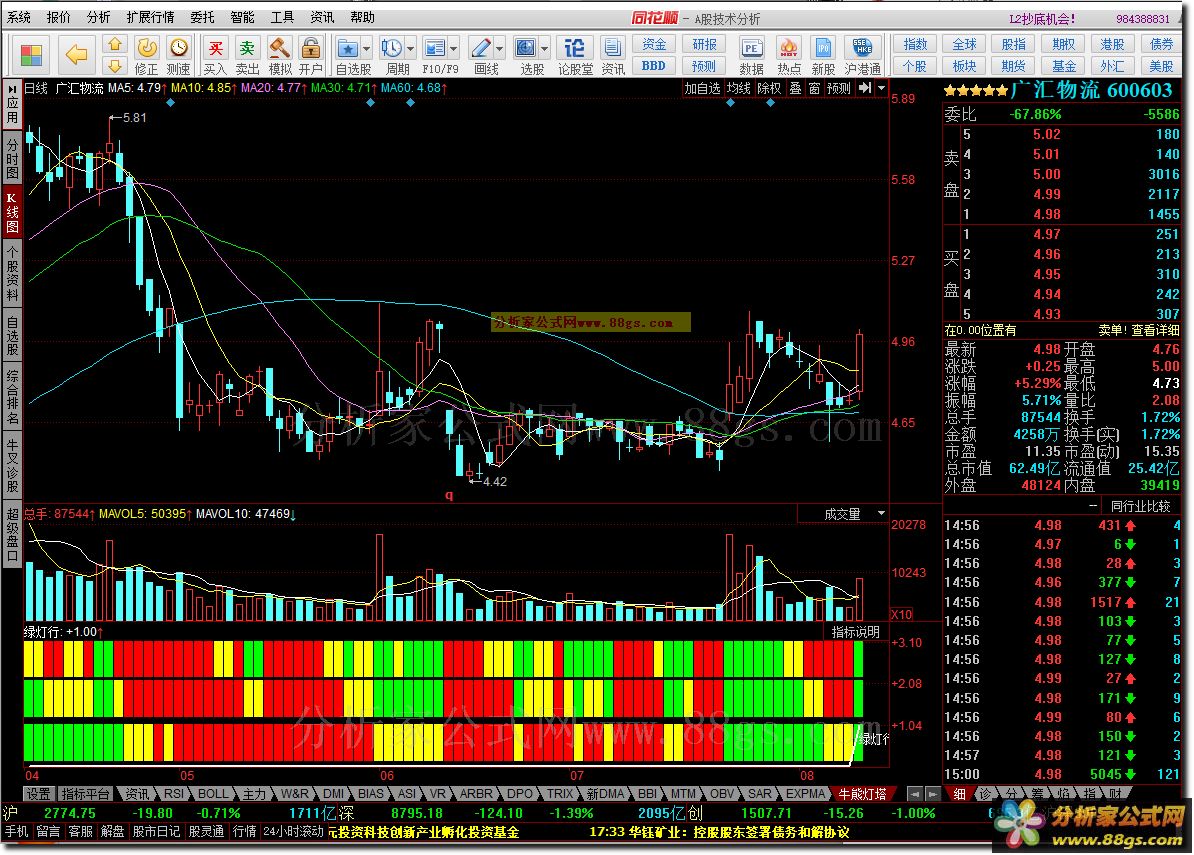
Task: Click the 设置 settings button below chart
Action: click(x=39, y=793)
